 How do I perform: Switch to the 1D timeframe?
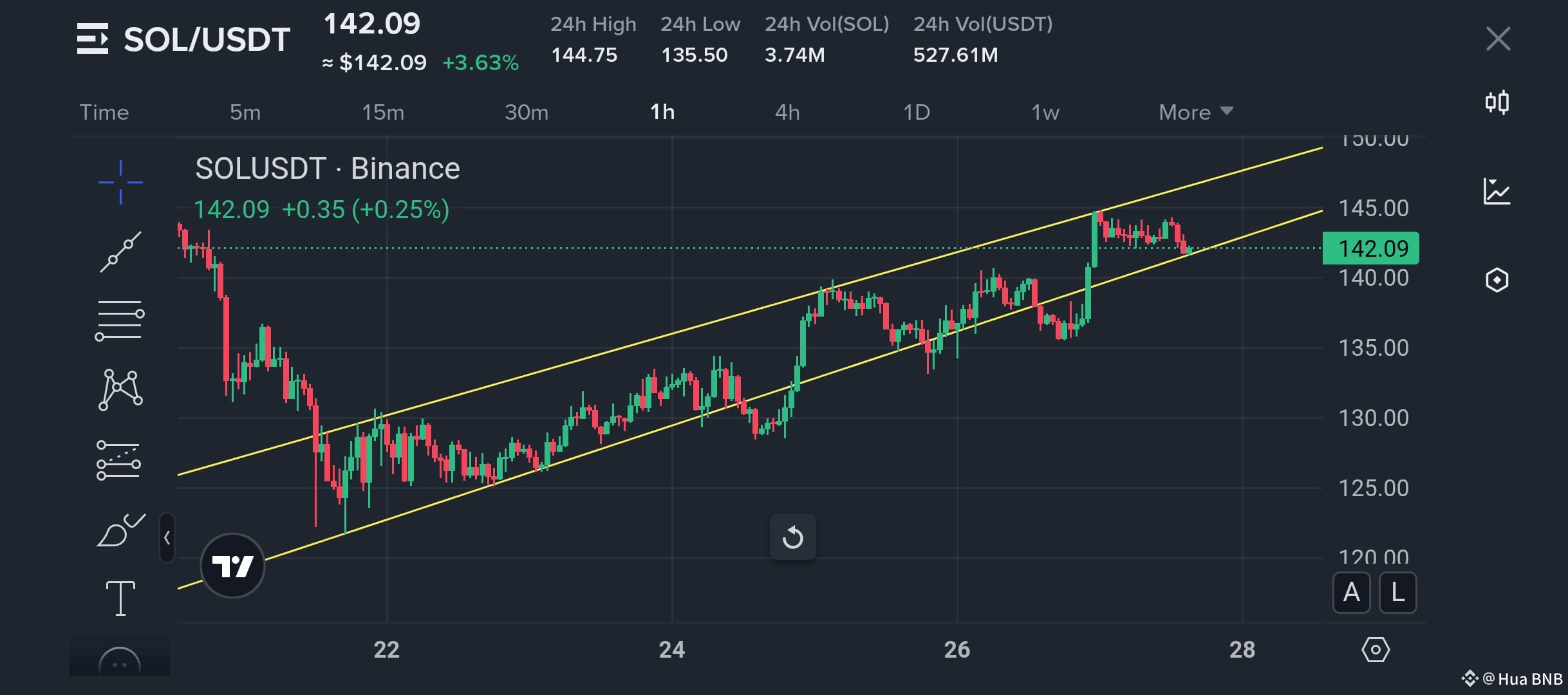click(917, 112)
